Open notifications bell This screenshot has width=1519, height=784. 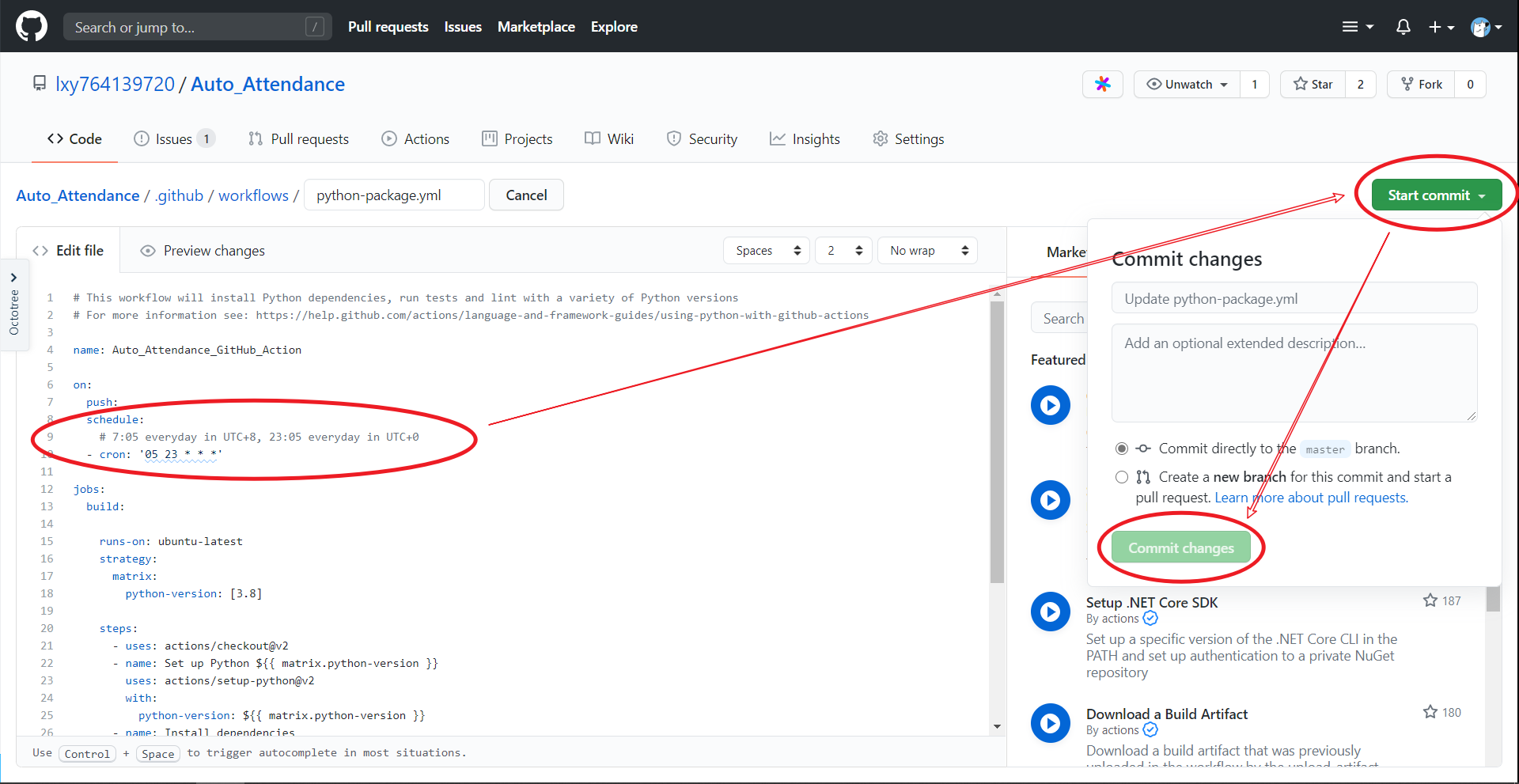tap(1403, 27)
